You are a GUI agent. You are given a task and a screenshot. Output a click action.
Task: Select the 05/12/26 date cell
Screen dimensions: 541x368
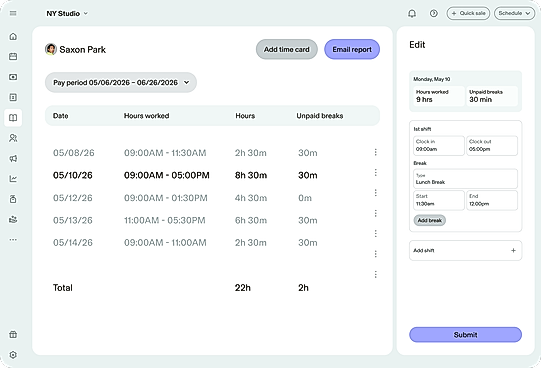click(72, 198)
